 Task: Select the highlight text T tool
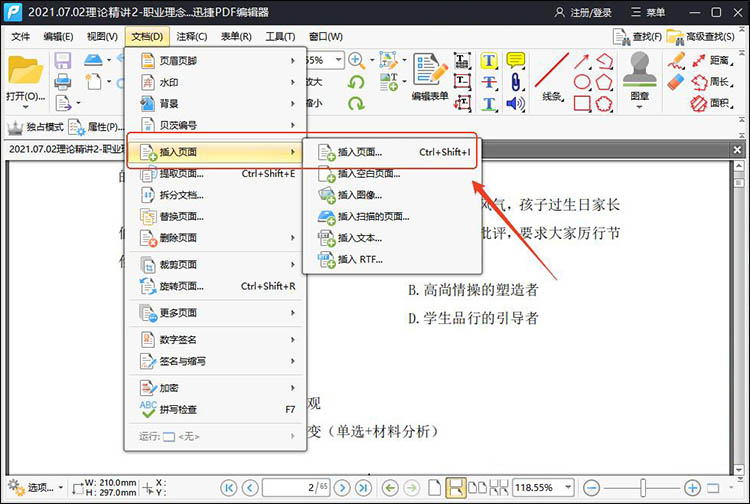click(489, 61)
